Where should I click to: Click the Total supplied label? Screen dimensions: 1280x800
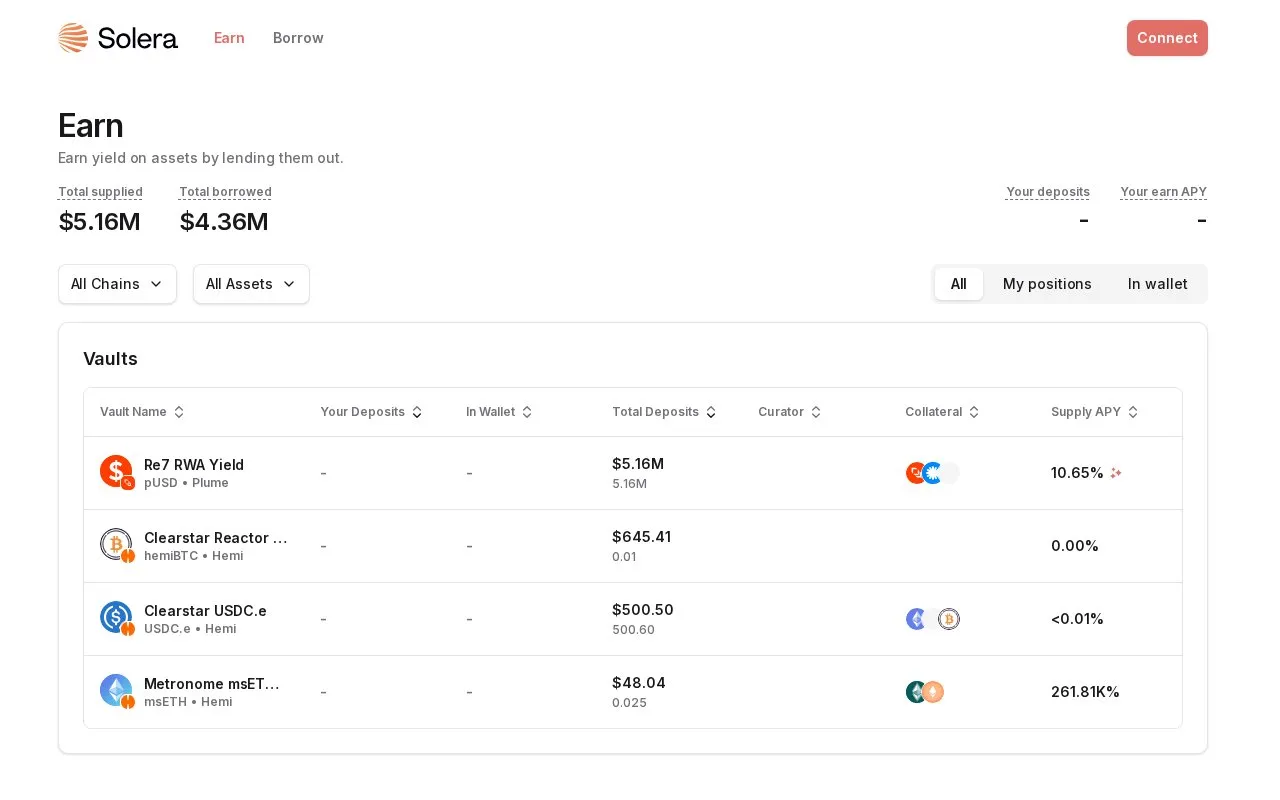[100, 192]
